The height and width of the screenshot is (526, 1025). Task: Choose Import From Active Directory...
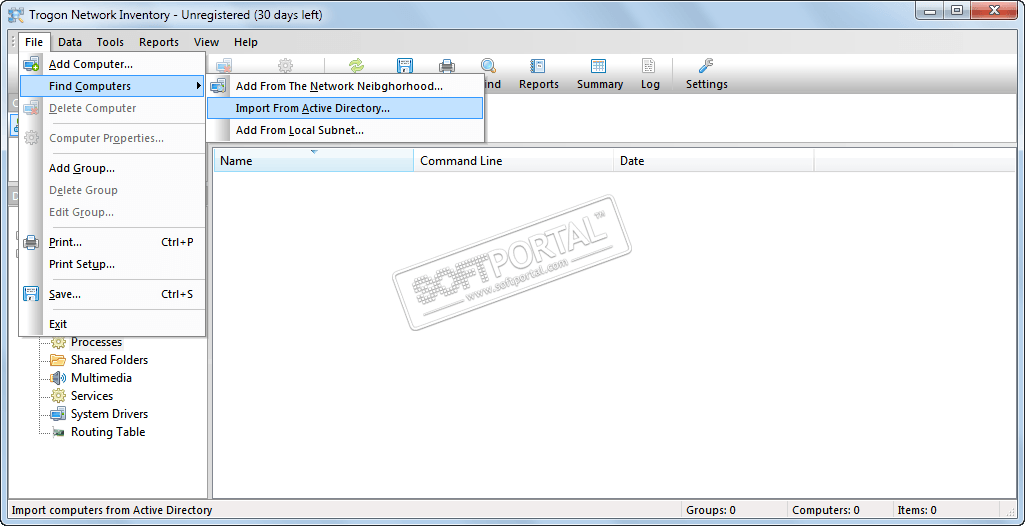345,108
